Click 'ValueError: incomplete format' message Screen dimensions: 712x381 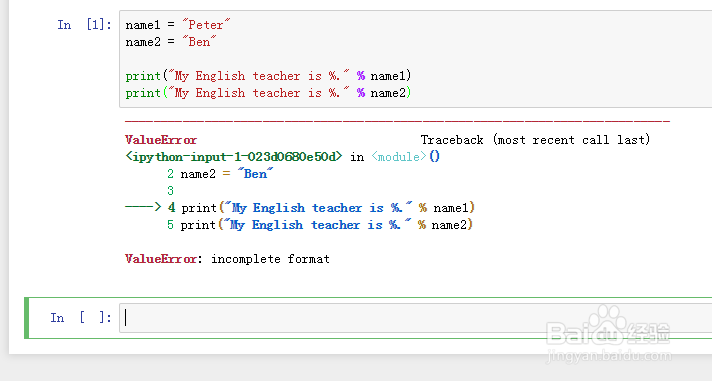pyautogui.click(x=227, y=259)
